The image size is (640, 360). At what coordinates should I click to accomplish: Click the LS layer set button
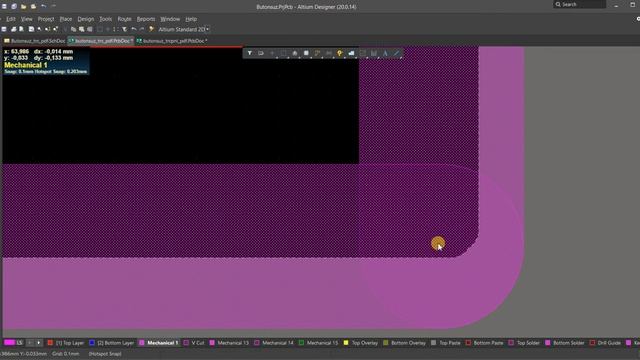19,343
